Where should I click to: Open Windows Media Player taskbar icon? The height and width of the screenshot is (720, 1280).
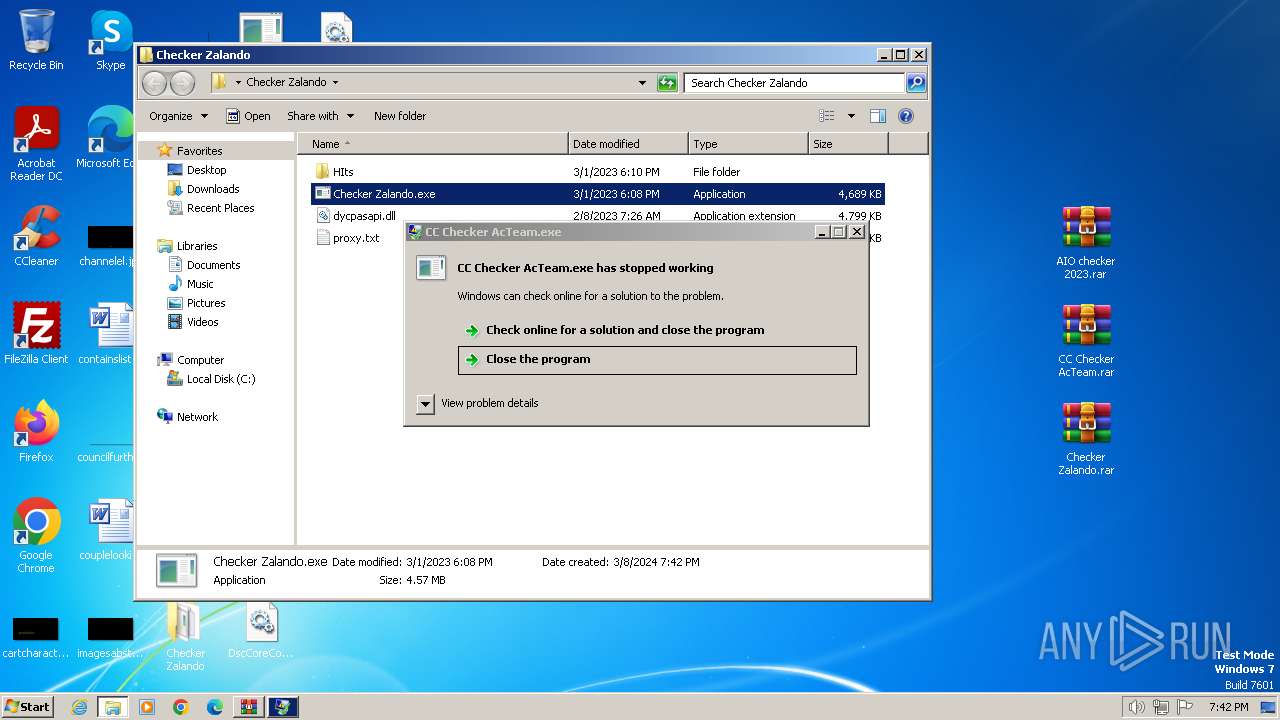point(147,707)
